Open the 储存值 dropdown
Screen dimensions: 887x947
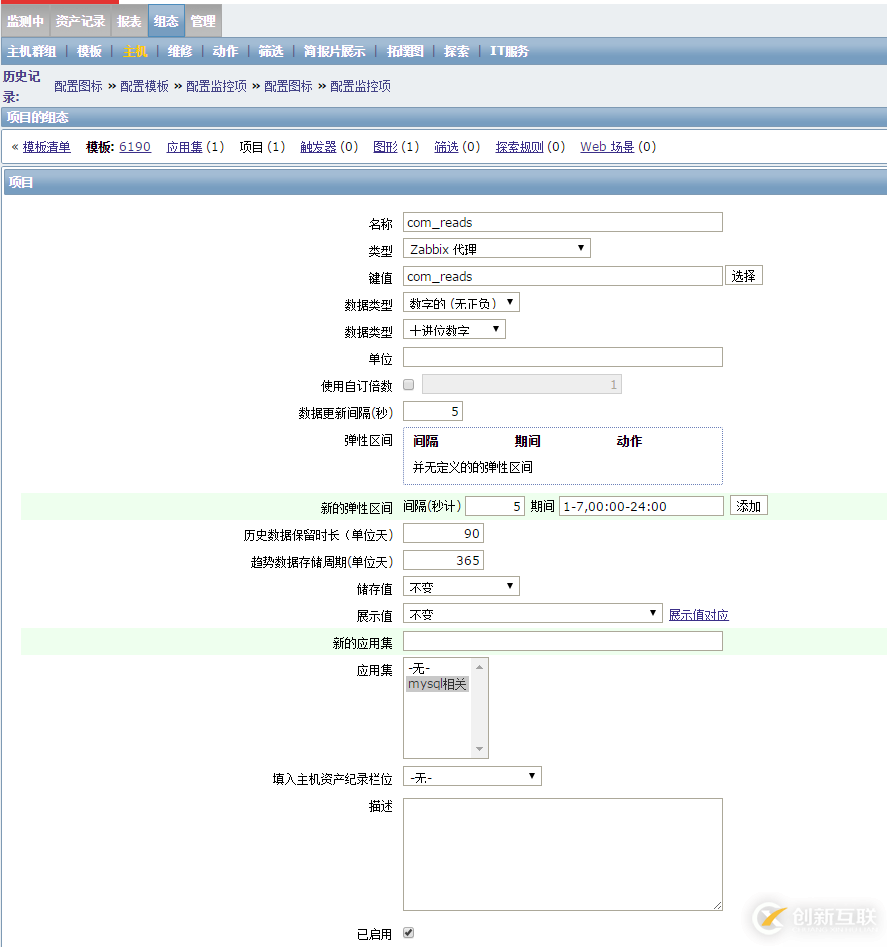(461, 586)
